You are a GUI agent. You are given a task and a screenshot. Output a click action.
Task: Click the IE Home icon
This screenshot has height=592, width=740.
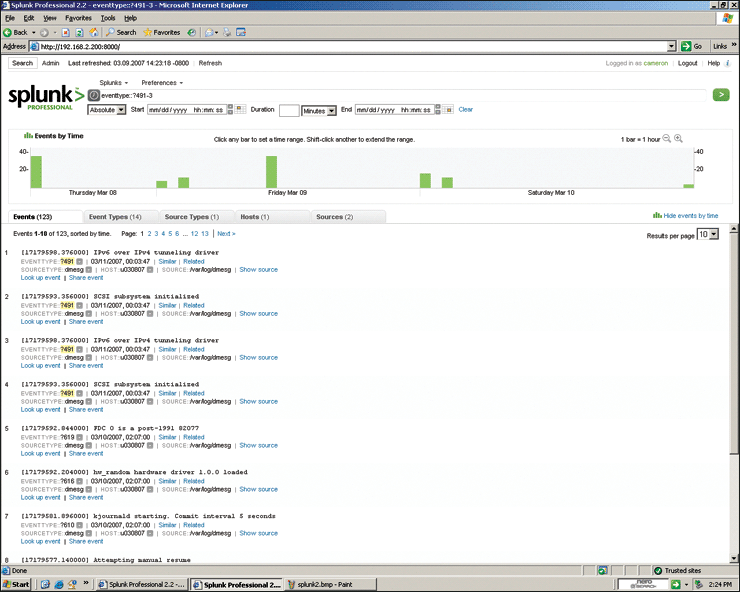pos(93,32)
